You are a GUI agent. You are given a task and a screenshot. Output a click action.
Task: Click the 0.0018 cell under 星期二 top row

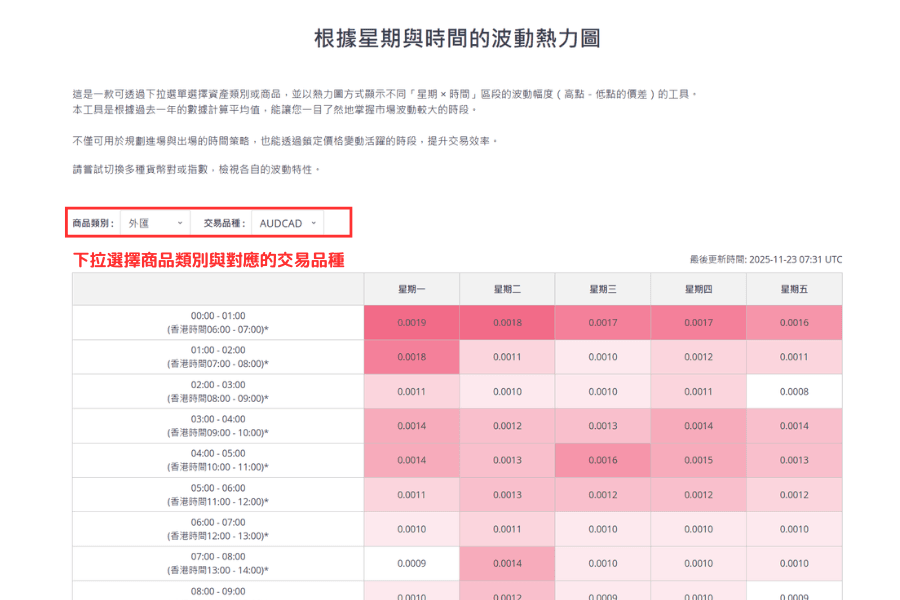[x=507, y=322]
